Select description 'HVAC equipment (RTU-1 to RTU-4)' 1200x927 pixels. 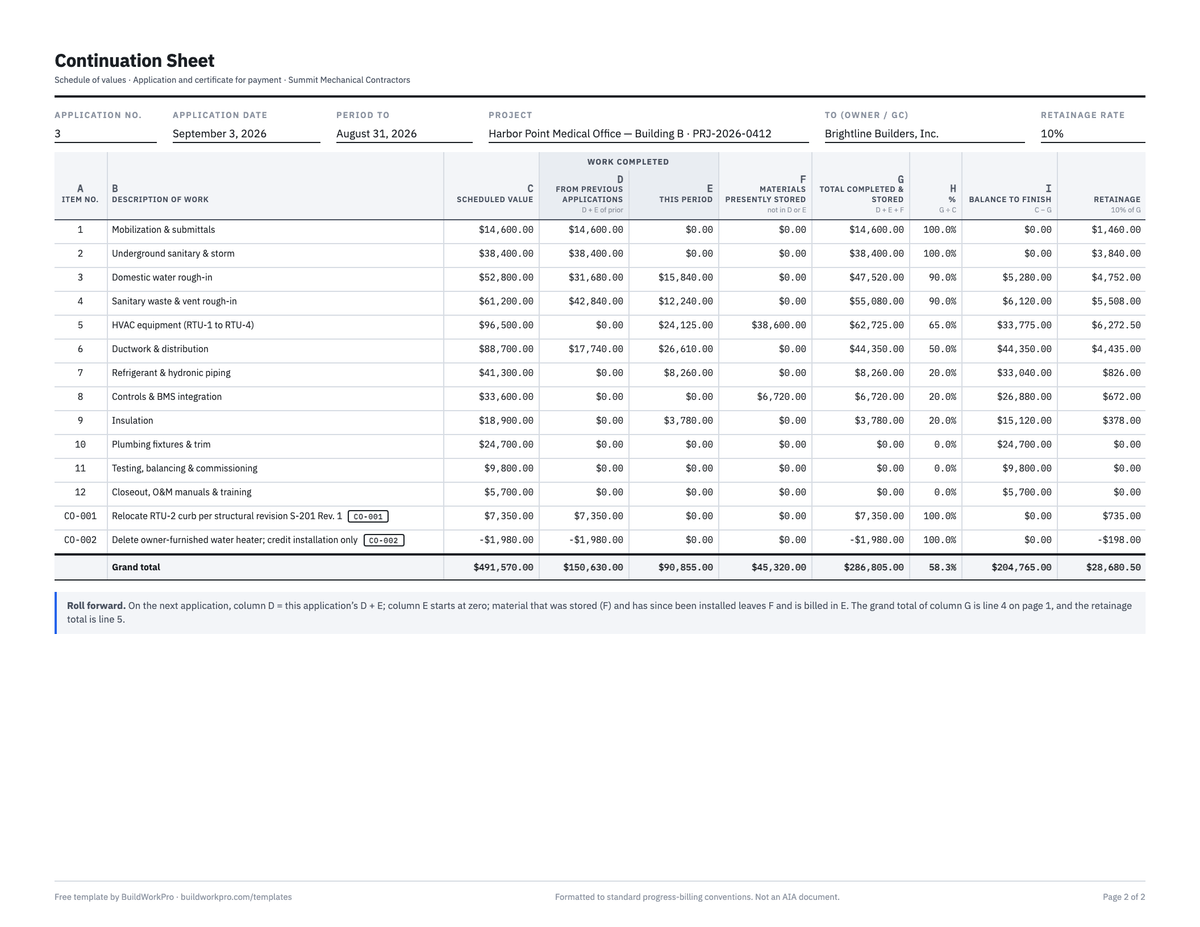183,325
